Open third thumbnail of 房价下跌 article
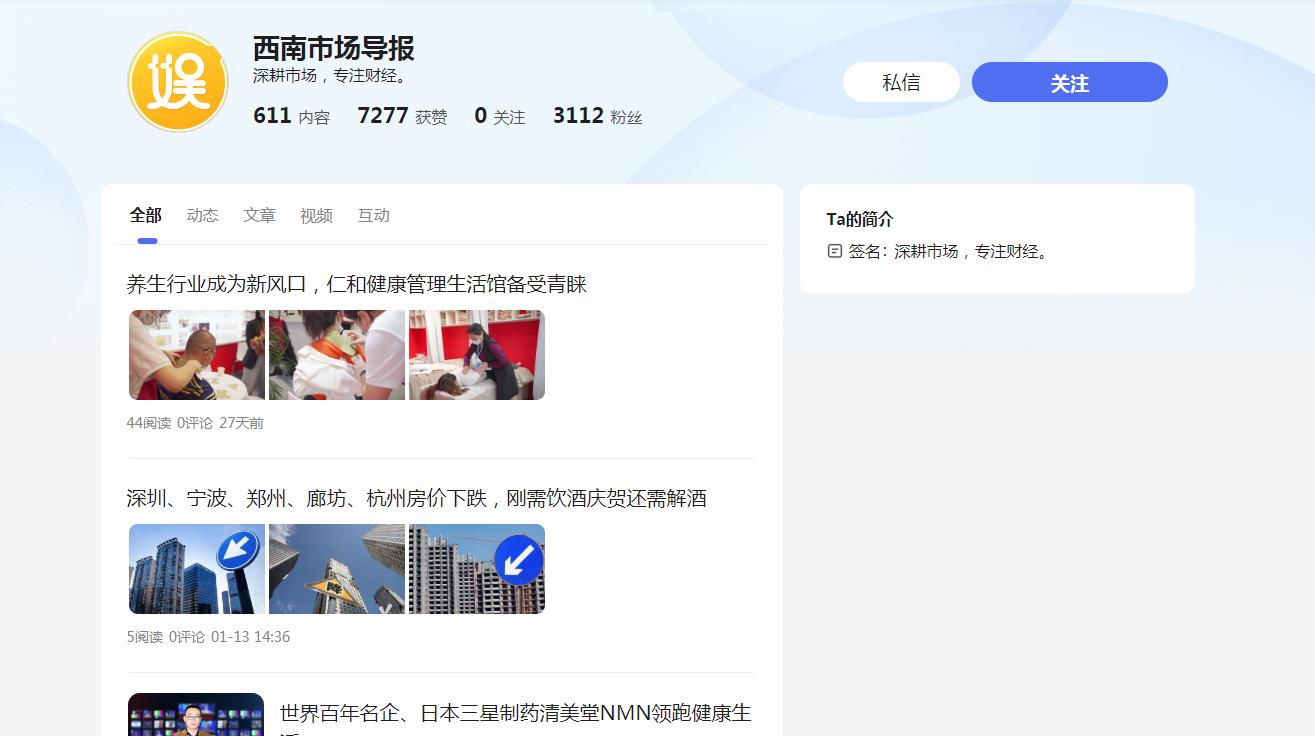 click(x=477, y=569)
